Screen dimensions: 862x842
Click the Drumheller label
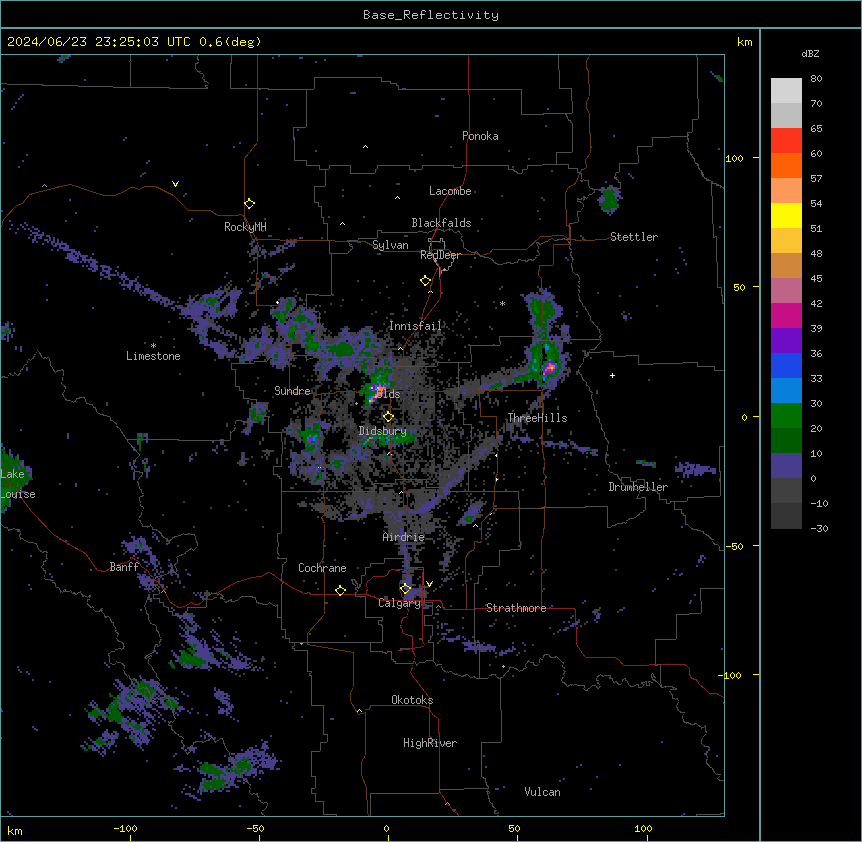(x=638, y=487)
